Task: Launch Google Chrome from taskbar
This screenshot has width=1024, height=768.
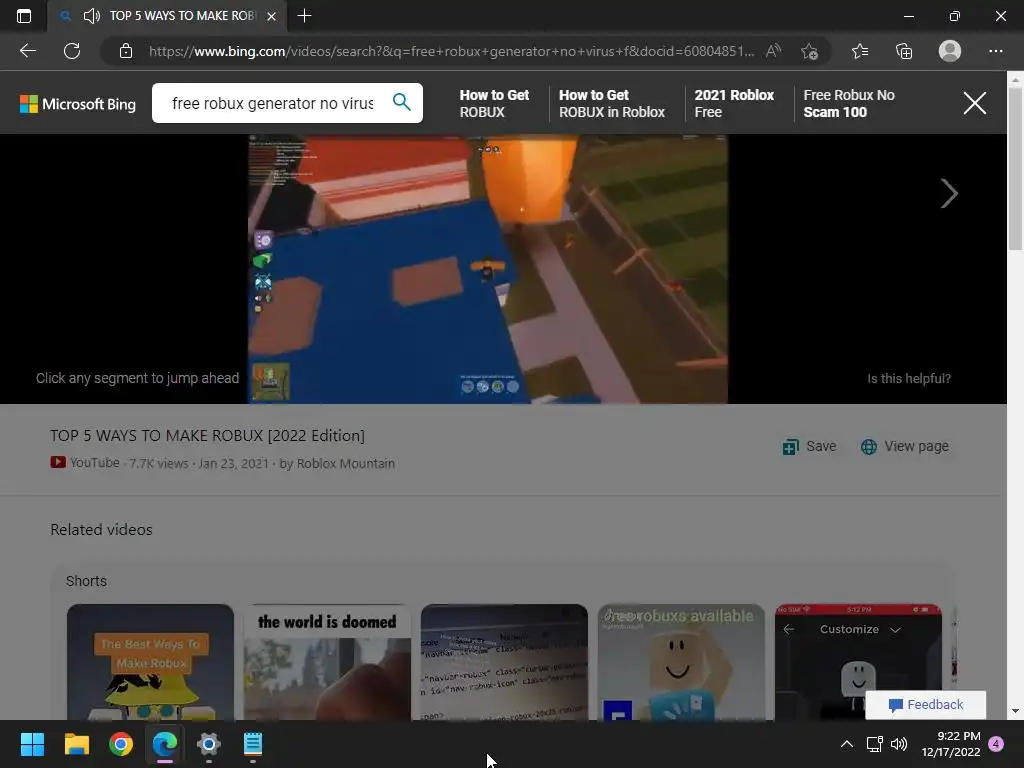Action: click(x=121, y=744)
